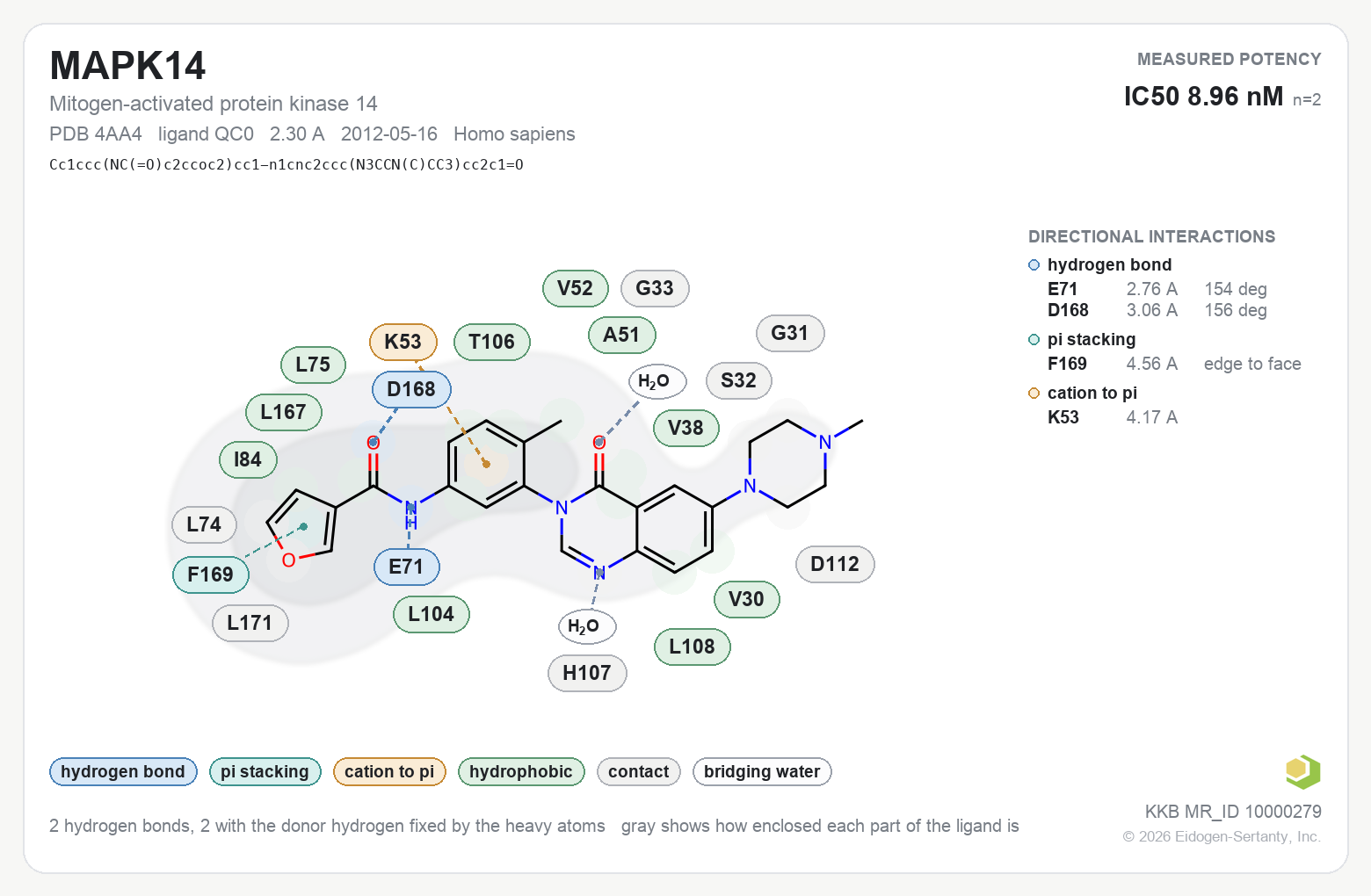
Task: Click residue D112 label
Action: point(836,564)
